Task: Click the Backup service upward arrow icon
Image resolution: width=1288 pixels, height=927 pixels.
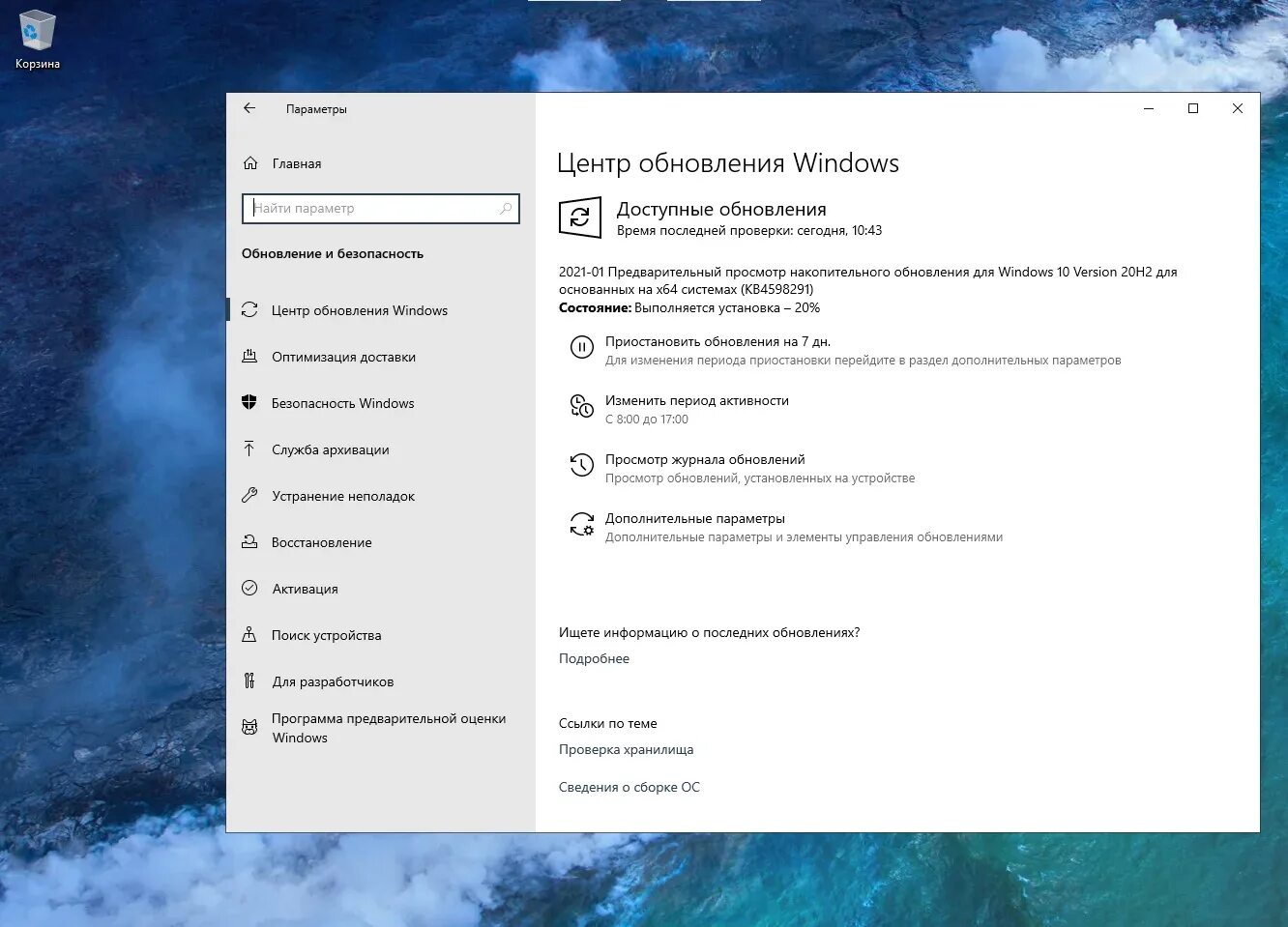Action: [249, 449]
